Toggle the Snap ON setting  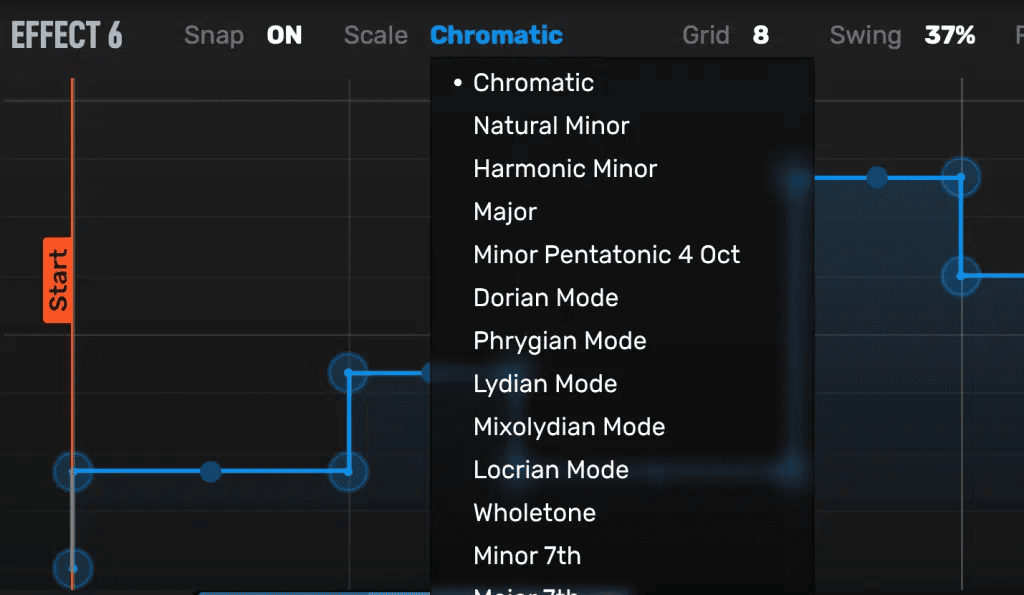(284, 36)
